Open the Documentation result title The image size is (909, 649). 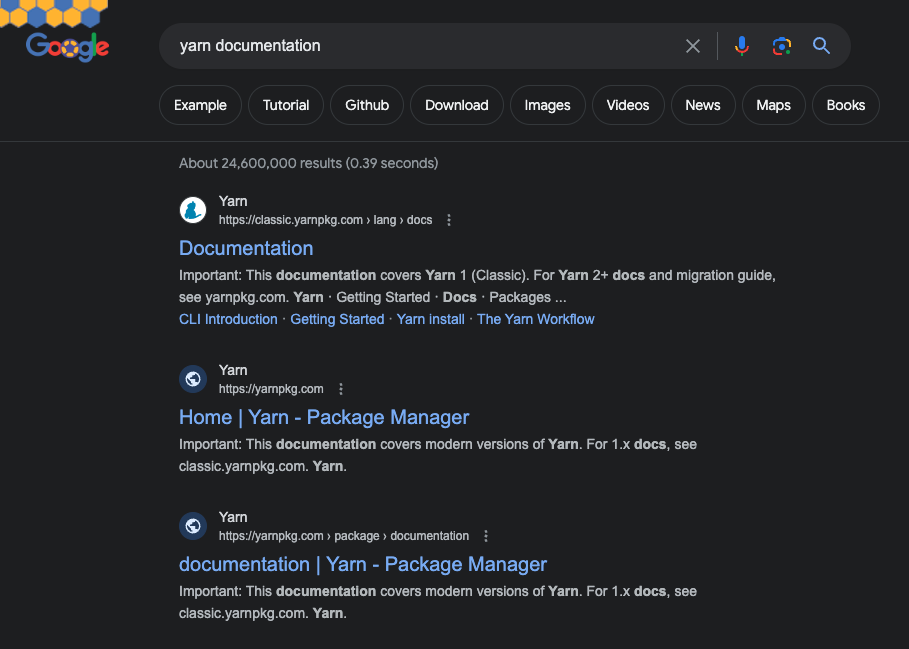246,248
